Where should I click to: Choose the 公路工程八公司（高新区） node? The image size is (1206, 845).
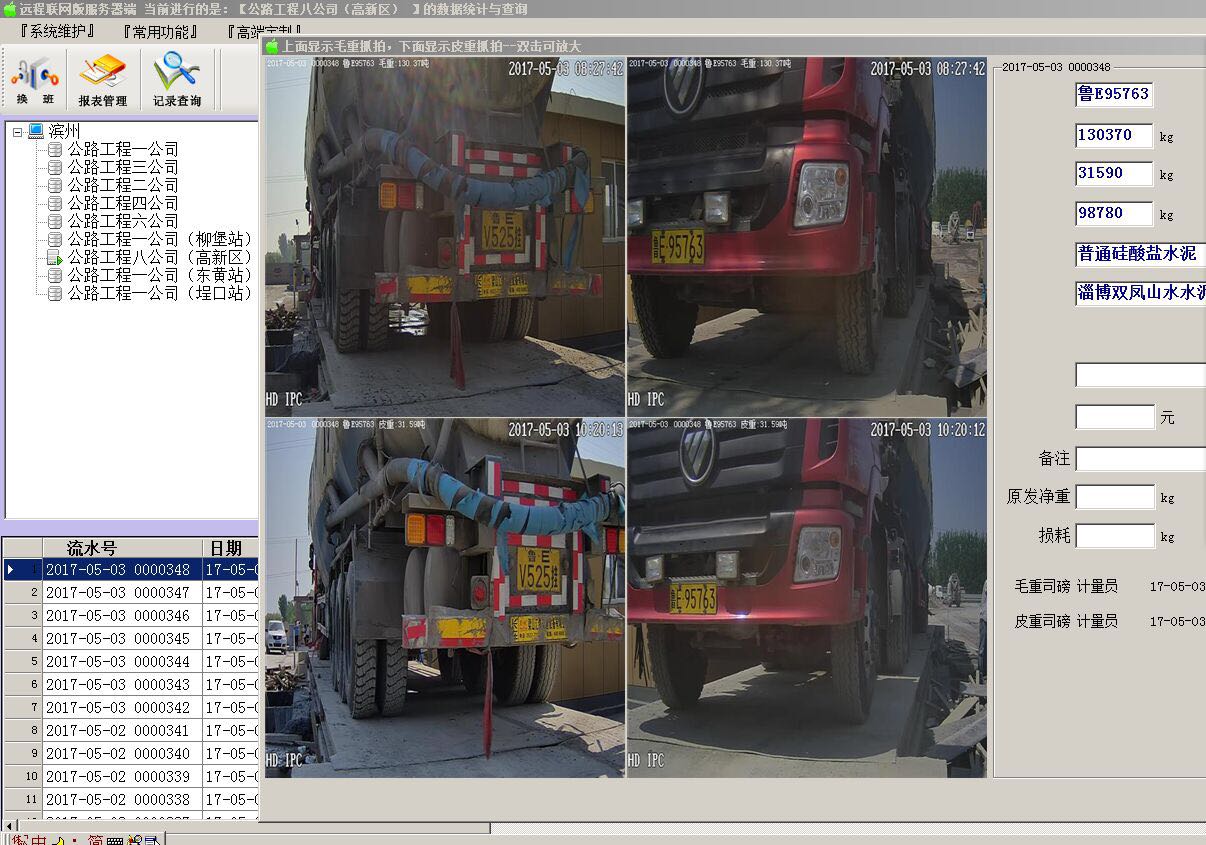pyautogui.click(x=160, y=257)
